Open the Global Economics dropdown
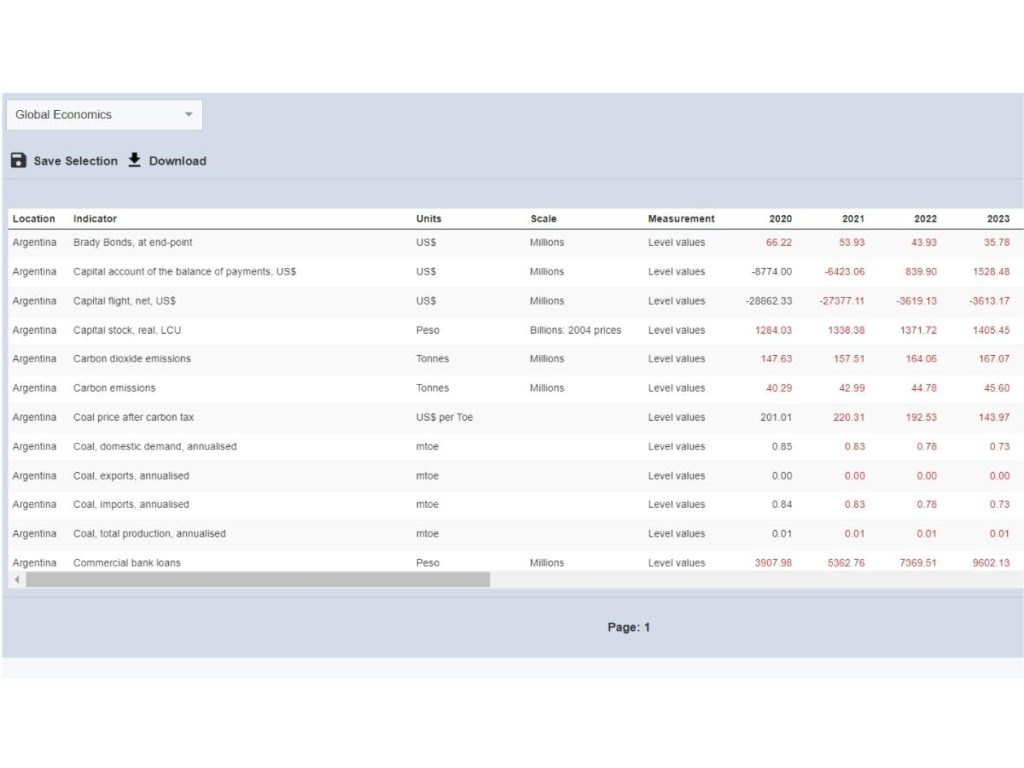Image resolution: width=1024 pixels, height=768 pixels. pyautogui.click(x=104, y=115)
